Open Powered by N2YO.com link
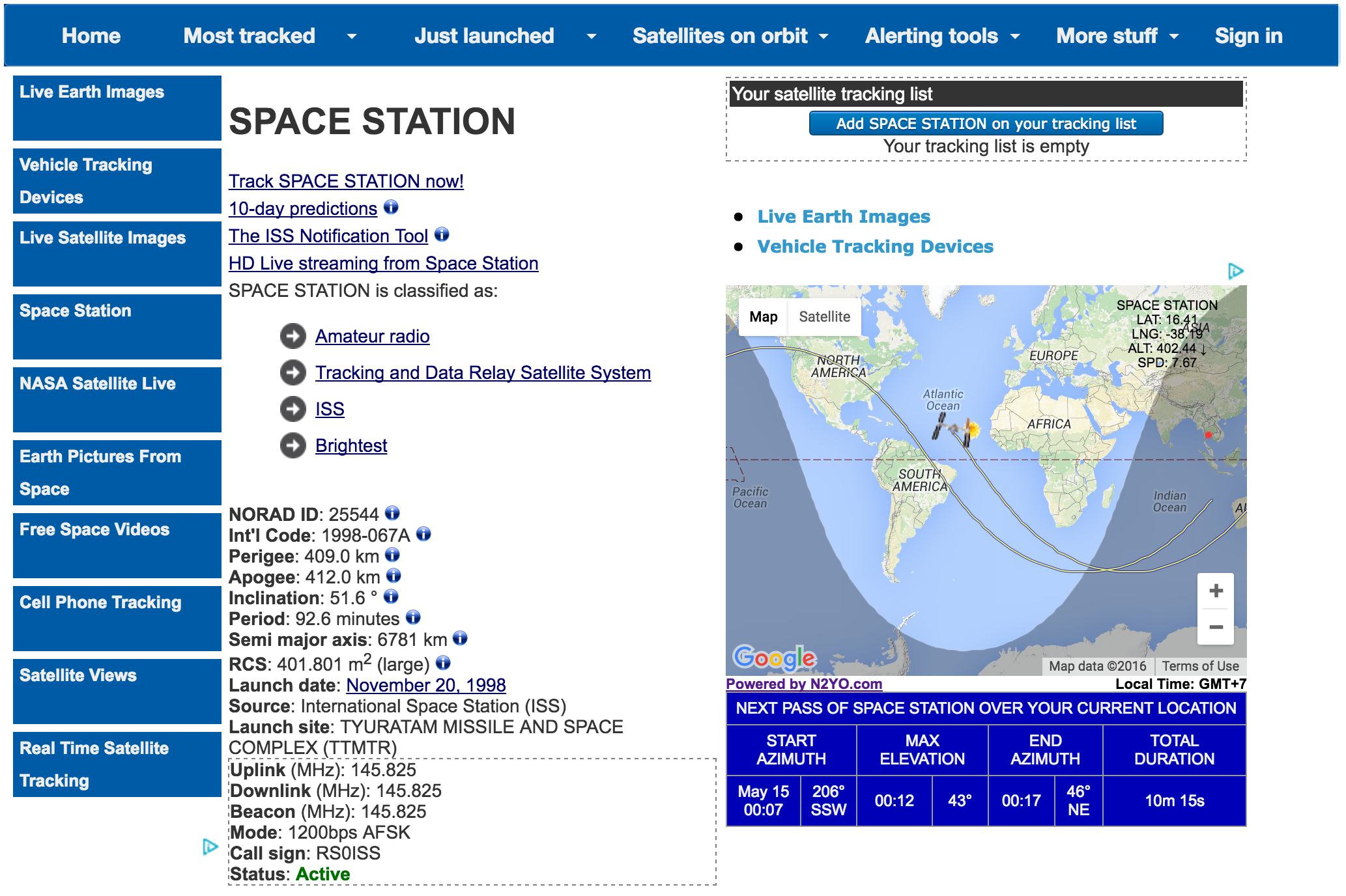Viewport: 1346px width, 896px height. (x=804, y=684)
